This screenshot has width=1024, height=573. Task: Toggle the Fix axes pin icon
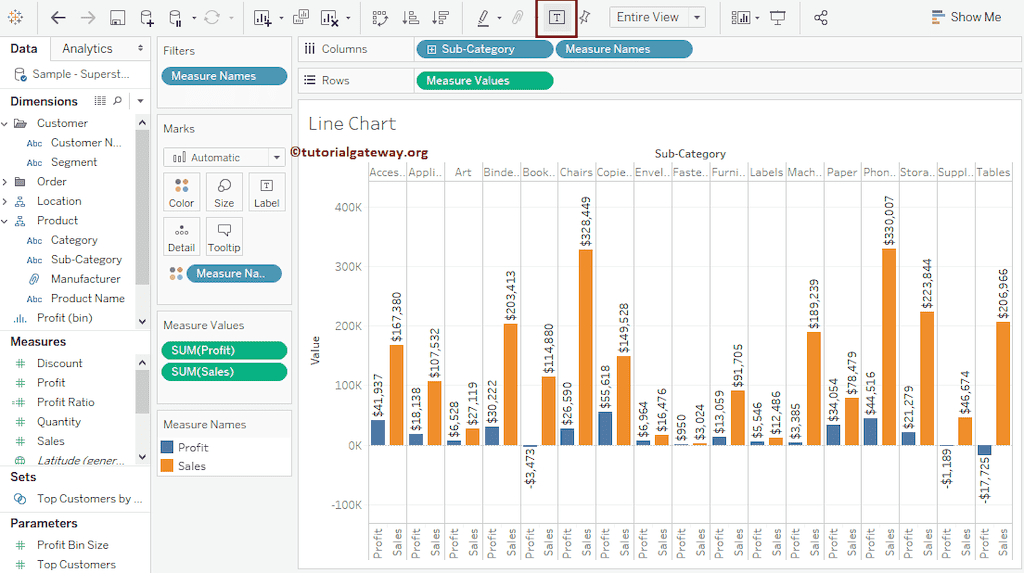pos(585,17)
